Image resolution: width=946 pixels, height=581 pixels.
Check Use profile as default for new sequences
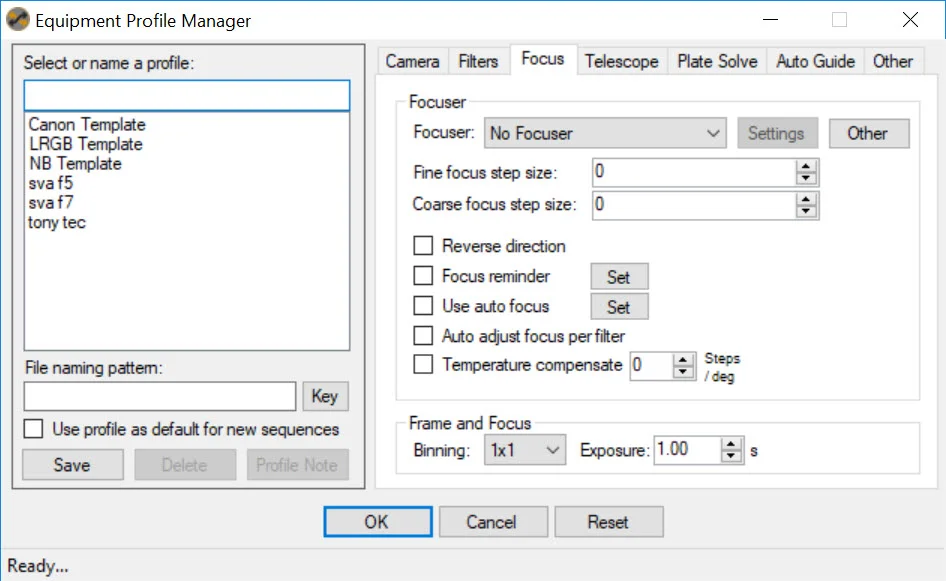(33, 429)
